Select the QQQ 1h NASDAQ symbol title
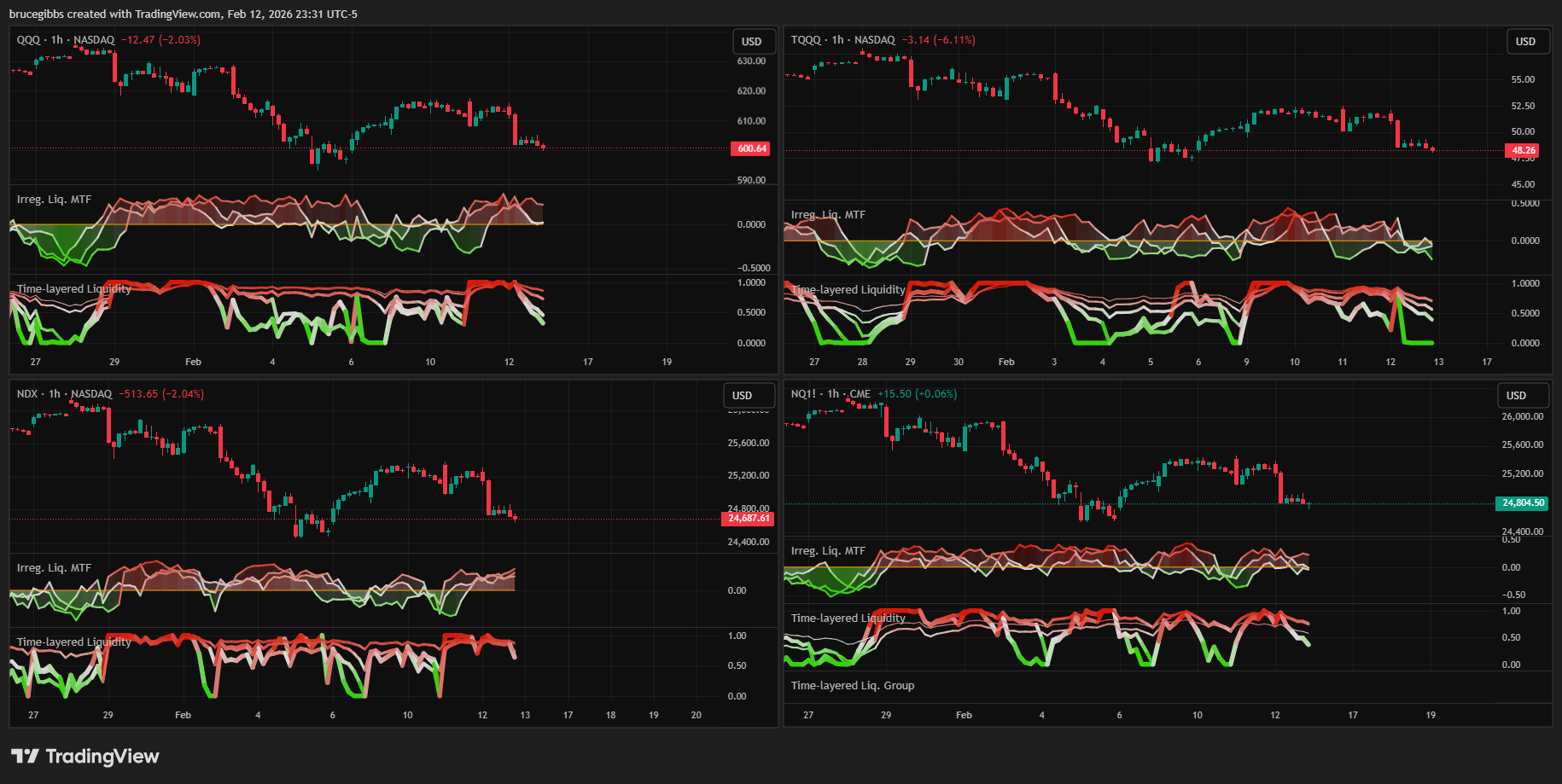Image resolution: width=1562 pixels, height=784 pixels. pos(65,40)
